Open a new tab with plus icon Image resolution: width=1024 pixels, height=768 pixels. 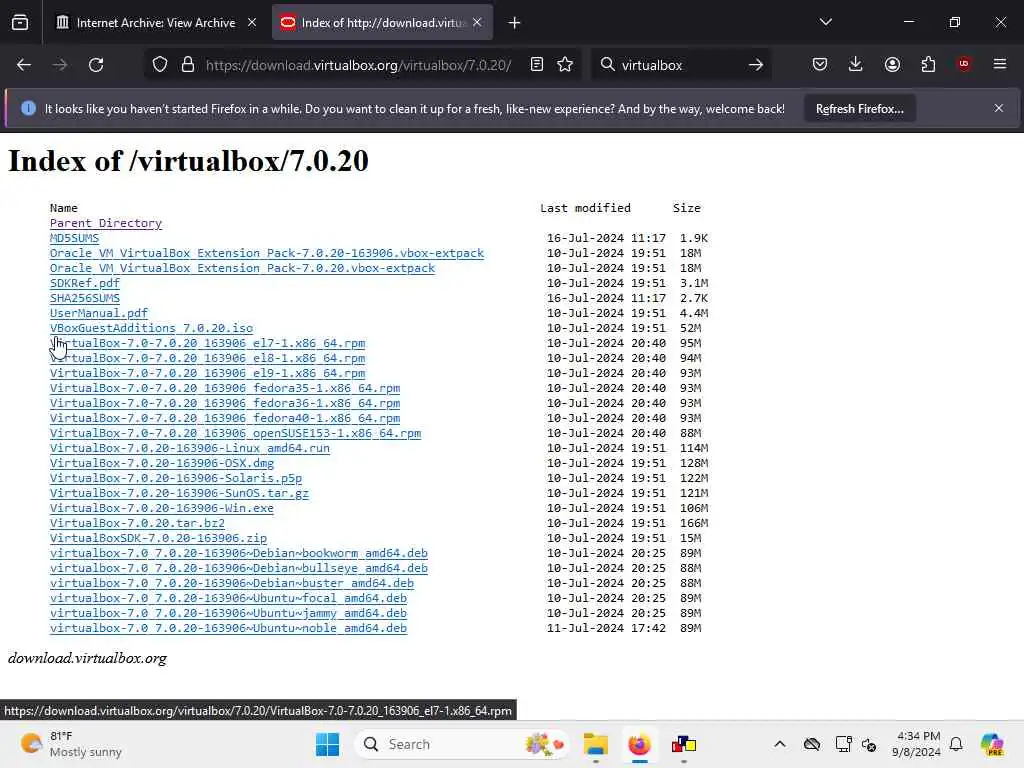515,23
